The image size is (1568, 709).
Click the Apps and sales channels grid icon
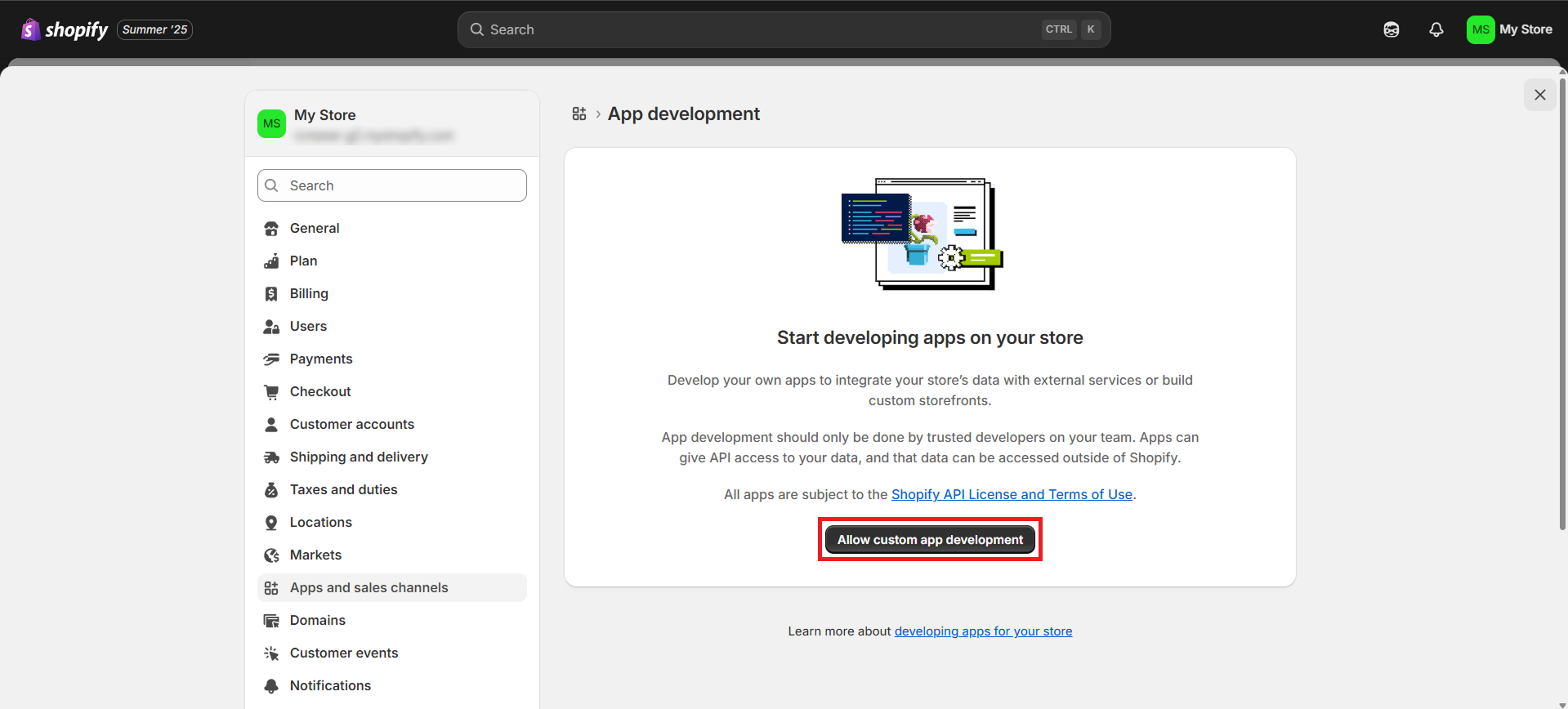coord(271,588)
